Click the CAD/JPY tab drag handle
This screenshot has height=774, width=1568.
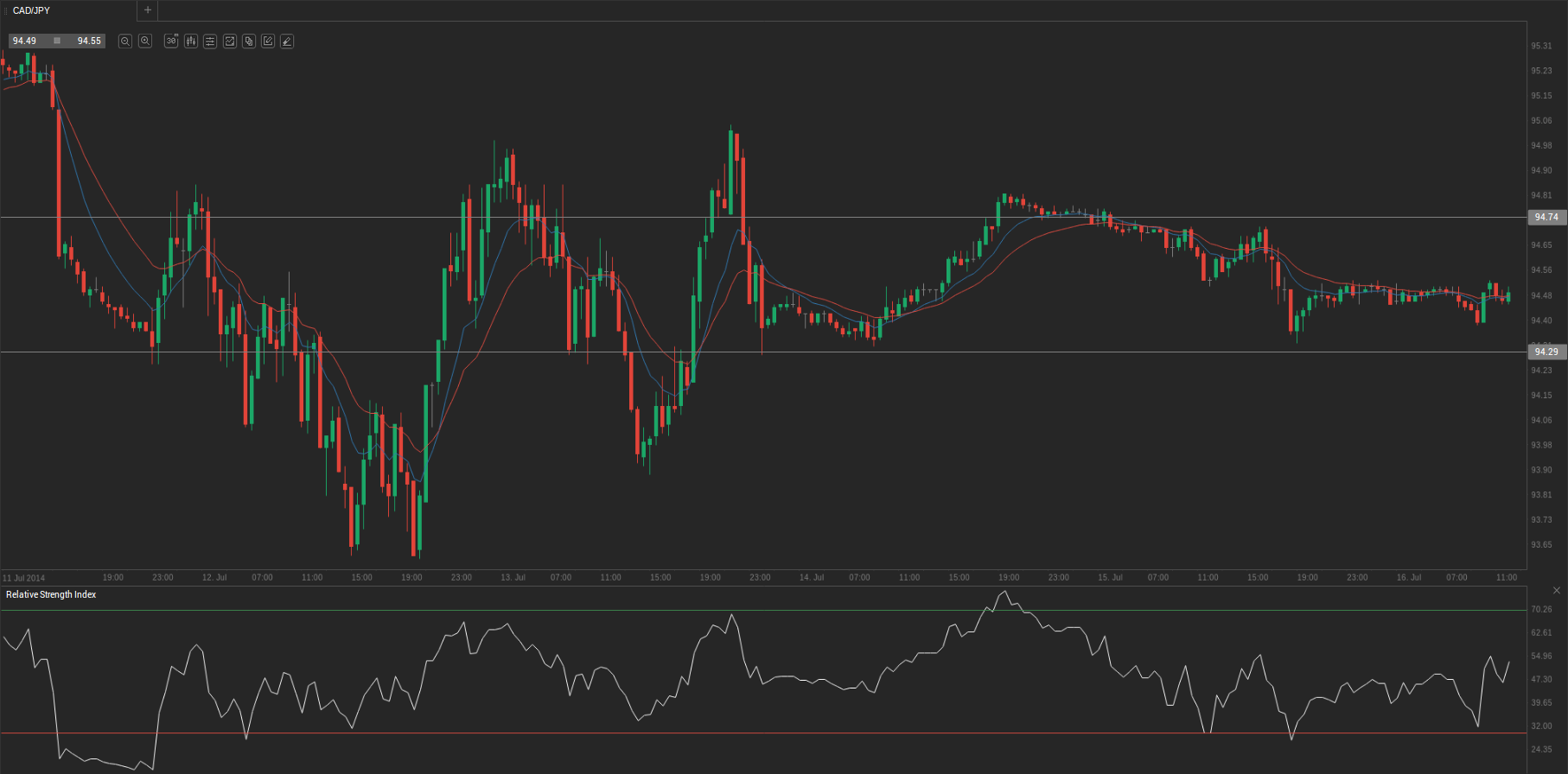tap(6, 10)
